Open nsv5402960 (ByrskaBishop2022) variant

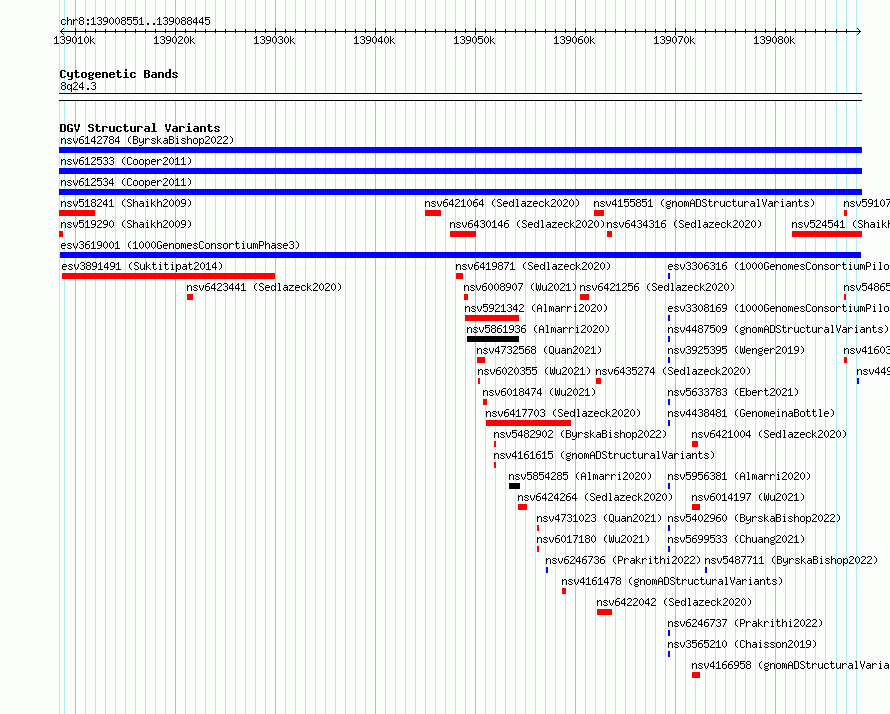754,518
